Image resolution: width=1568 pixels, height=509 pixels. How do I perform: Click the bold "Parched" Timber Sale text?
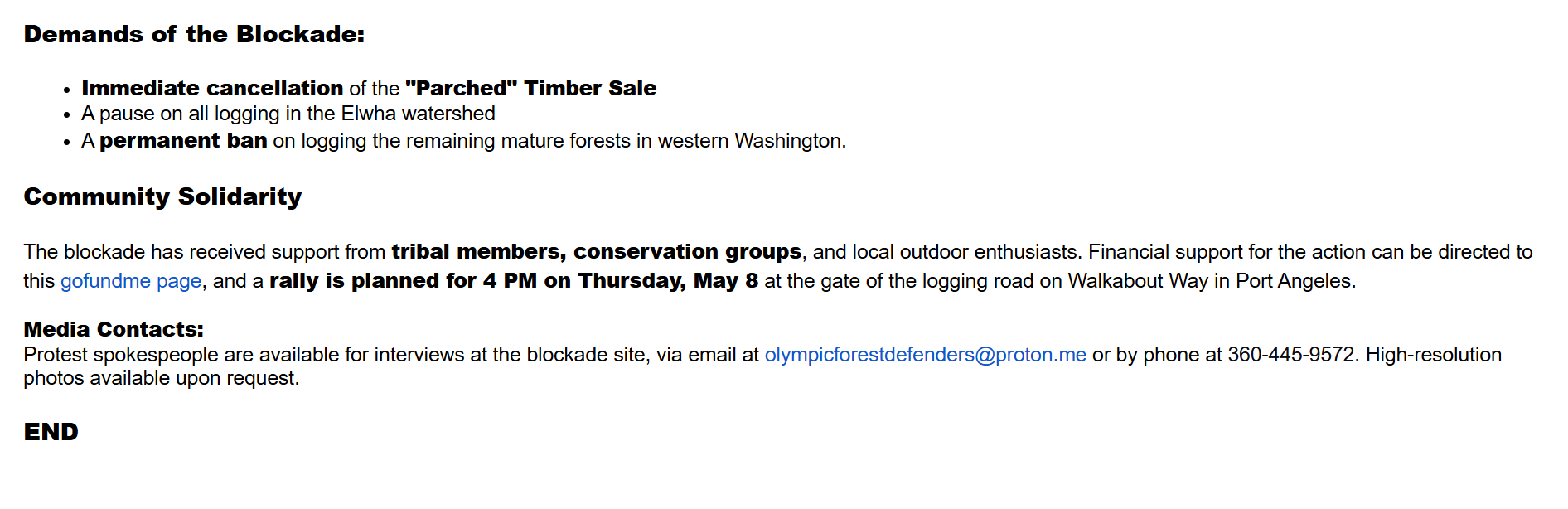tap(530, 88)
